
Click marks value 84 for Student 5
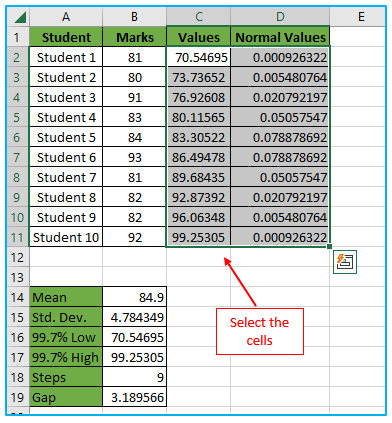click(x=134, y=137)
